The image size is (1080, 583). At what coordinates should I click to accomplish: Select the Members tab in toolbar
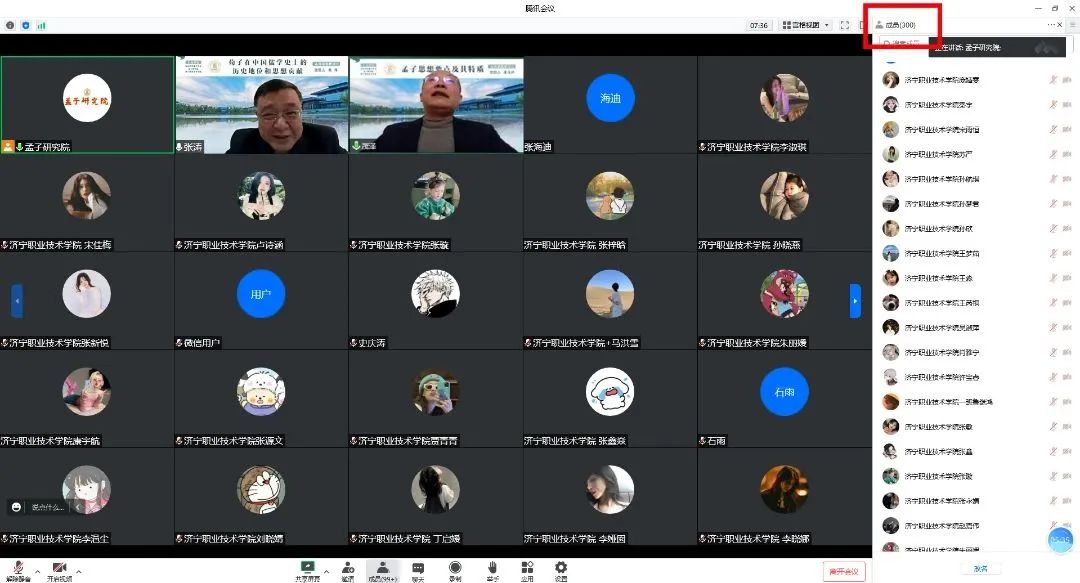(381, 568)
